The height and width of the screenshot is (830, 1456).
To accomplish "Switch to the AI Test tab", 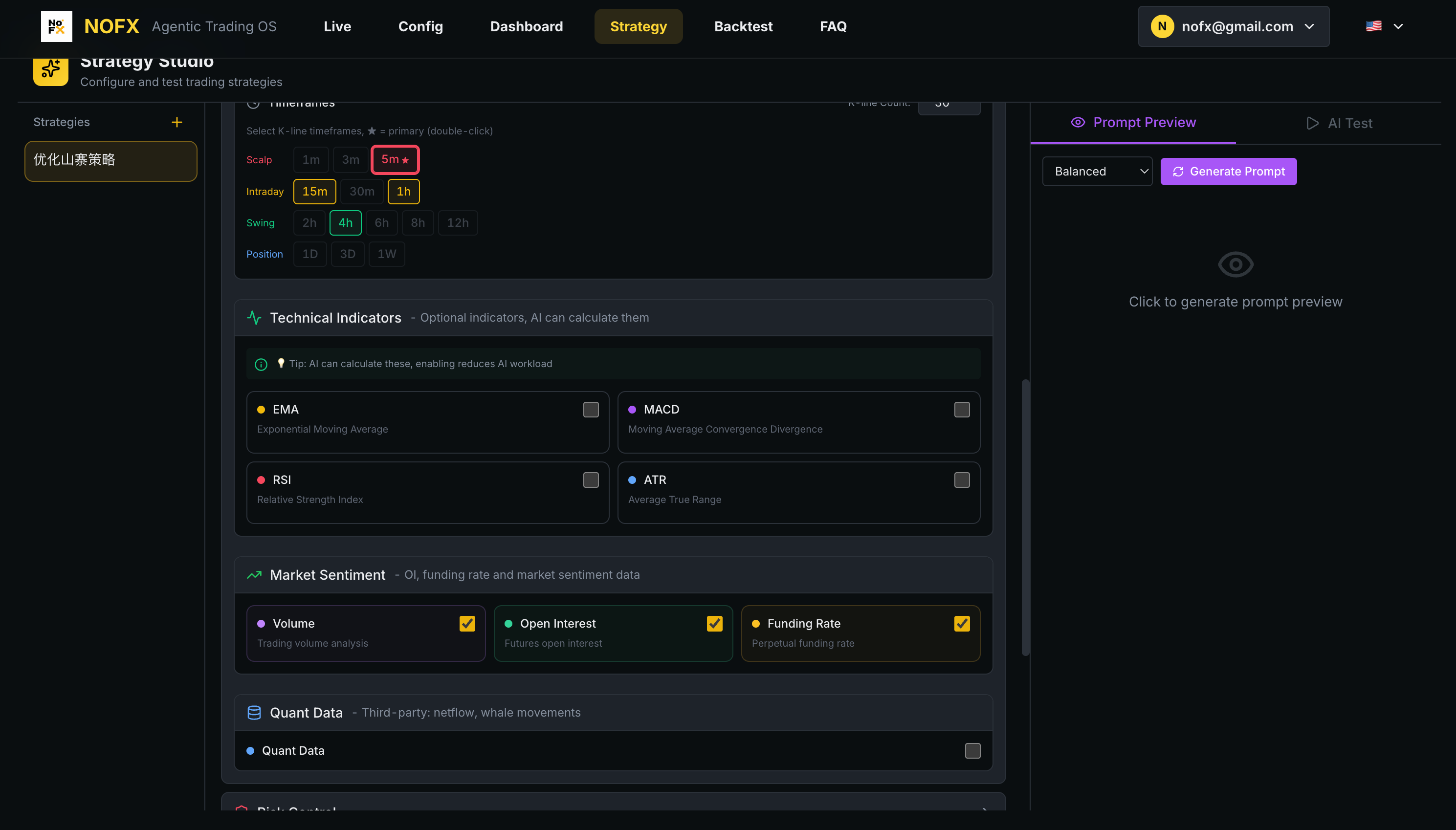I will pos(1339,123).
